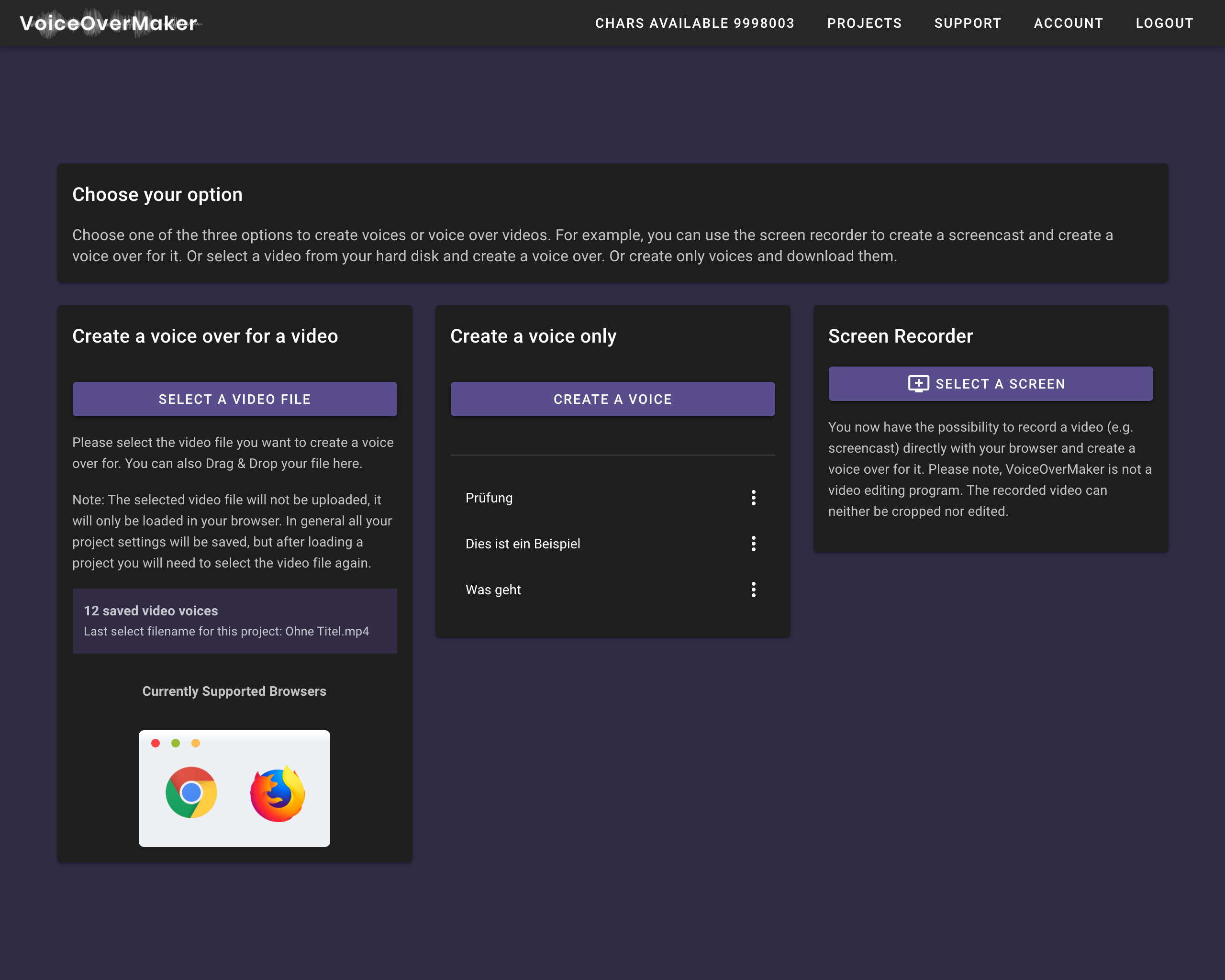
Task: Open the Was geht voice project
Action: pyautogui.click(x=492, y=590)
